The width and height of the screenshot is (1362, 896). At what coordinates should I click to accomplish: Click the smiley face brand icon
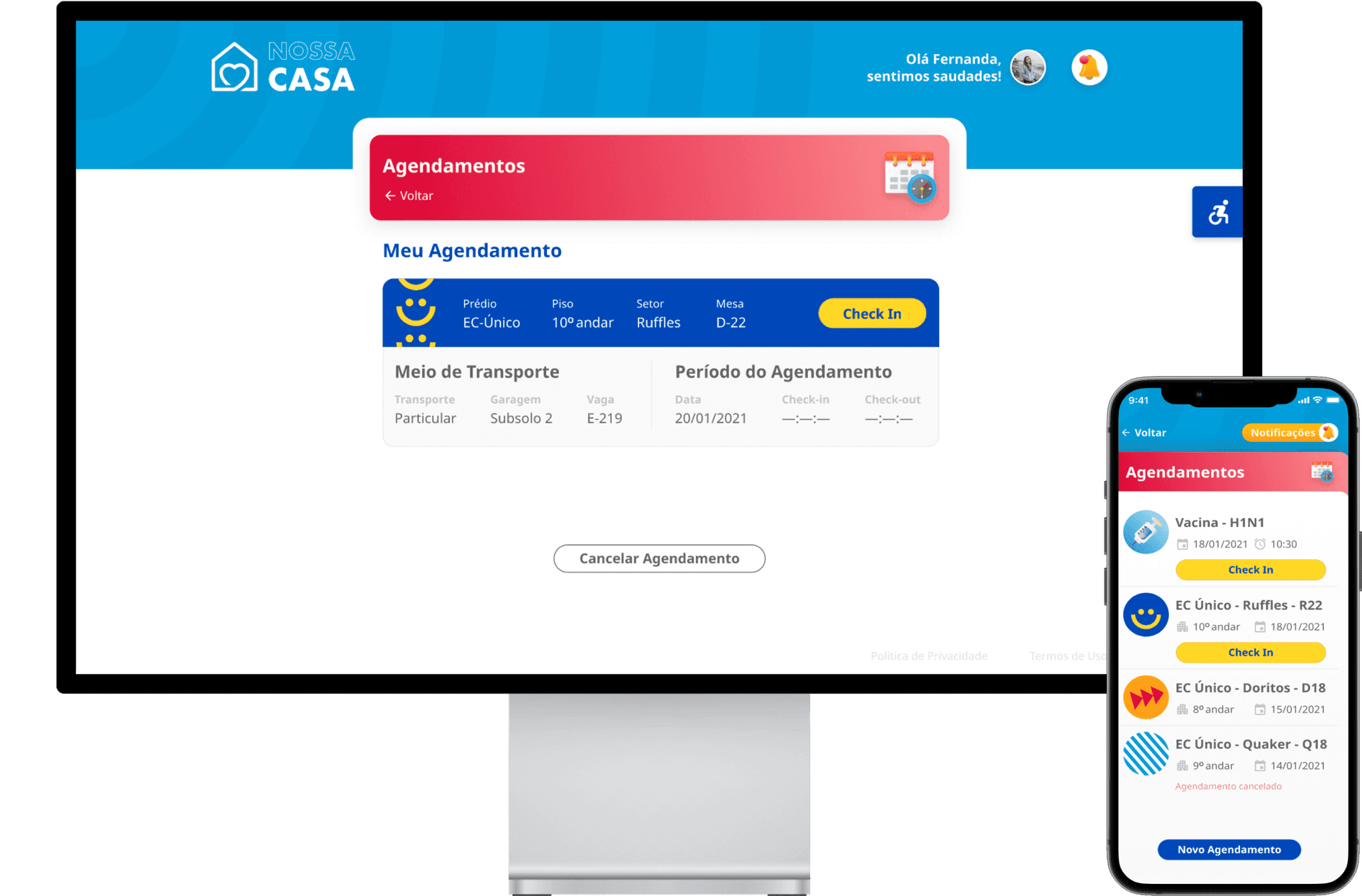click(x=415, y=314)
